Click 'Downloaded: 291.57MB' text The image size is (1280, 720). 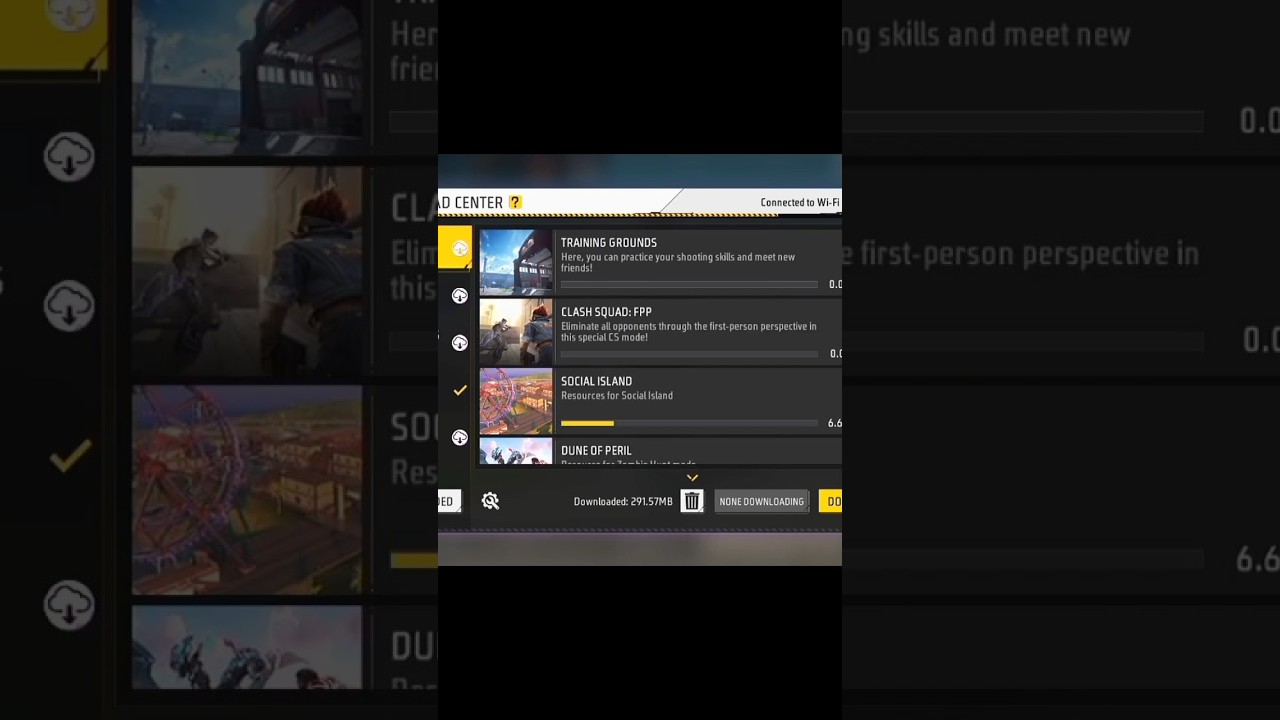623,502
